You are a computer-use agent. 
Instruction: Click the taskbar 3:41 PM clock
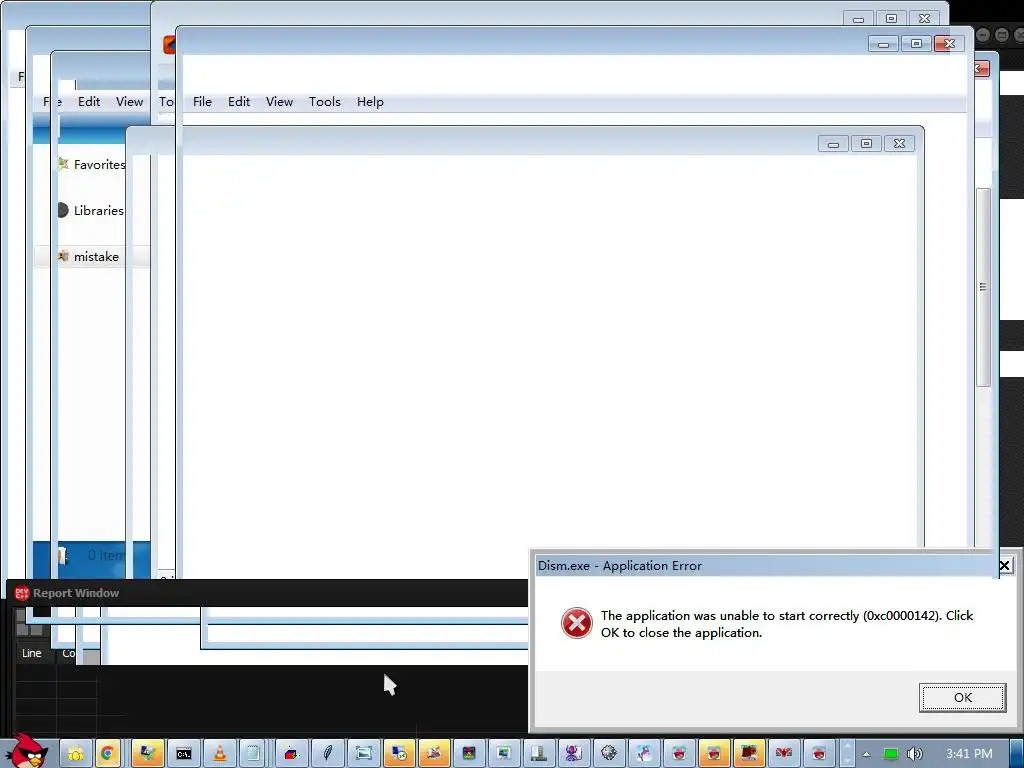(969, 754)
